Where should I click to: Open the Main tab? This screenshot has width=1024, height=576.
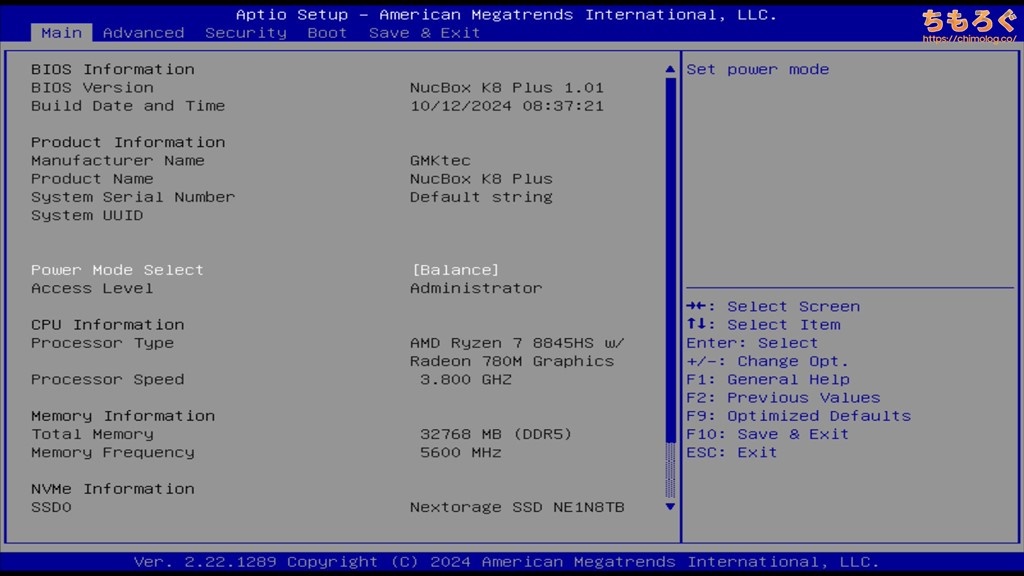tap(61, 33)
